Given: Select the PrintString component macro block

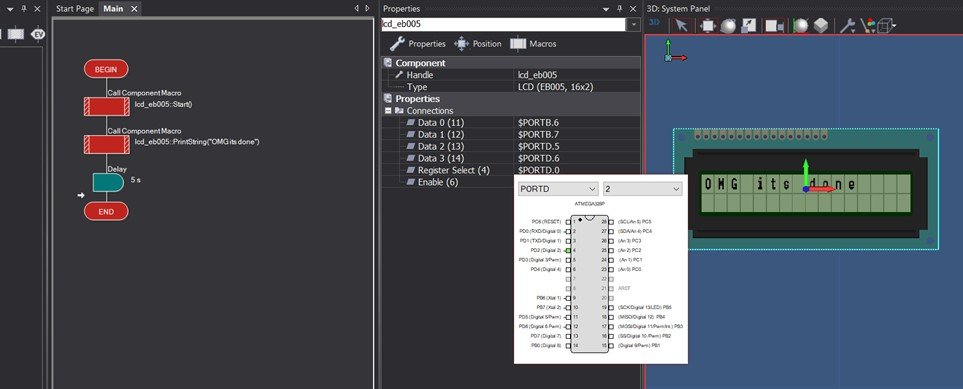Looking at the screenshot, I should click(x=106, y=144).
